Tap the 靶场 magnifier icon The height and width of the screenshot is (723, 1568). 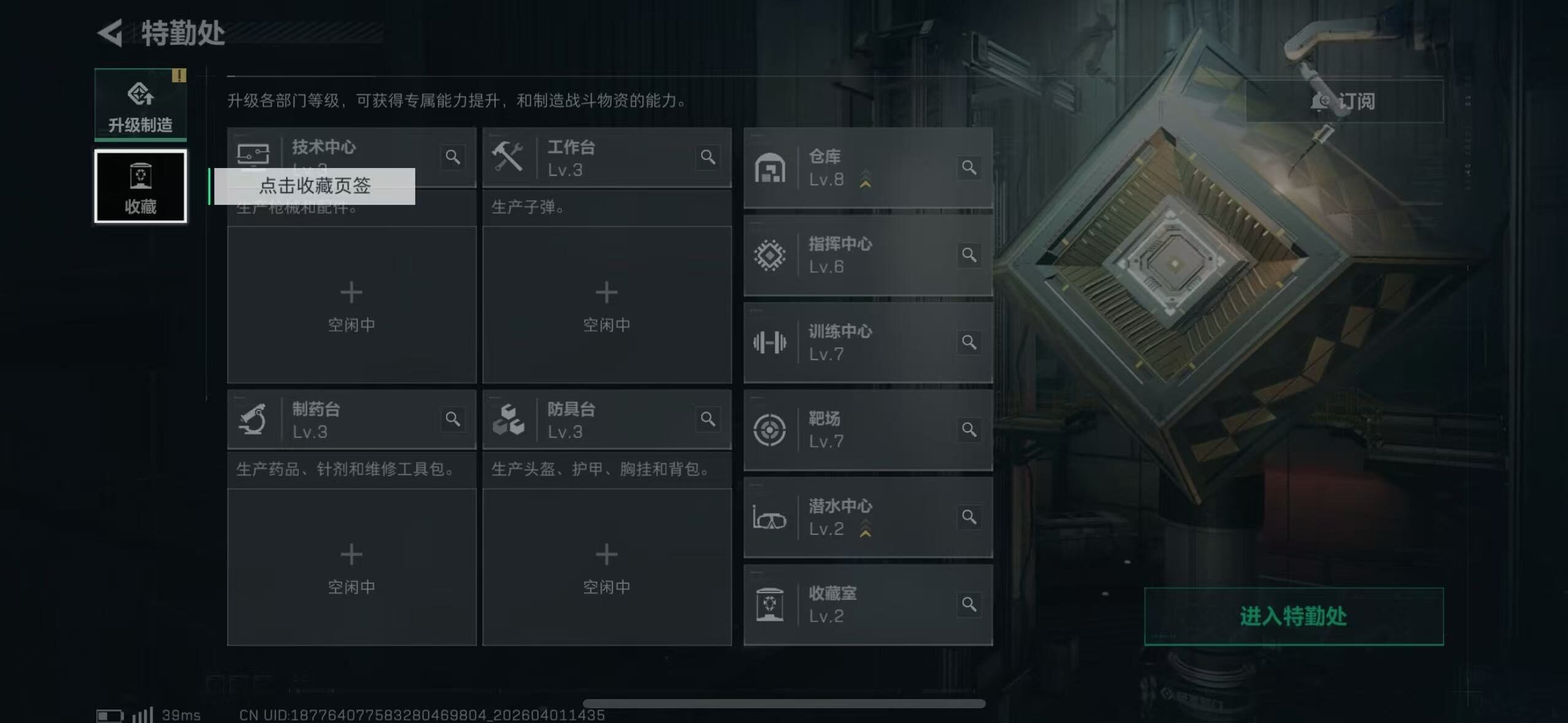pos(969,429)
